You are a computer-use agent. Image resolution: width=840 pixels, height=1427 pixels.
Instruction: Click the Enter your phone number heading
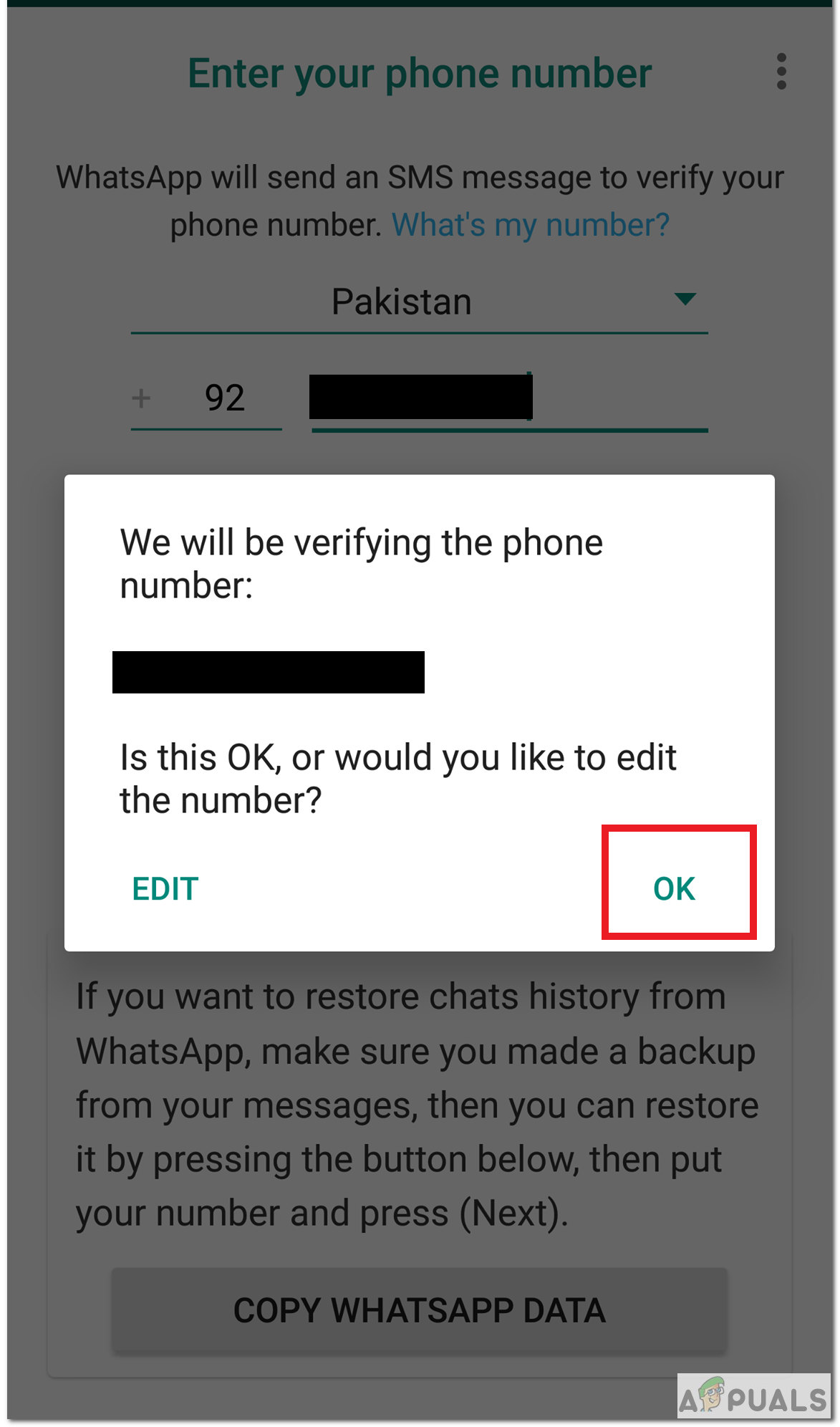click(x=420, y=74)
